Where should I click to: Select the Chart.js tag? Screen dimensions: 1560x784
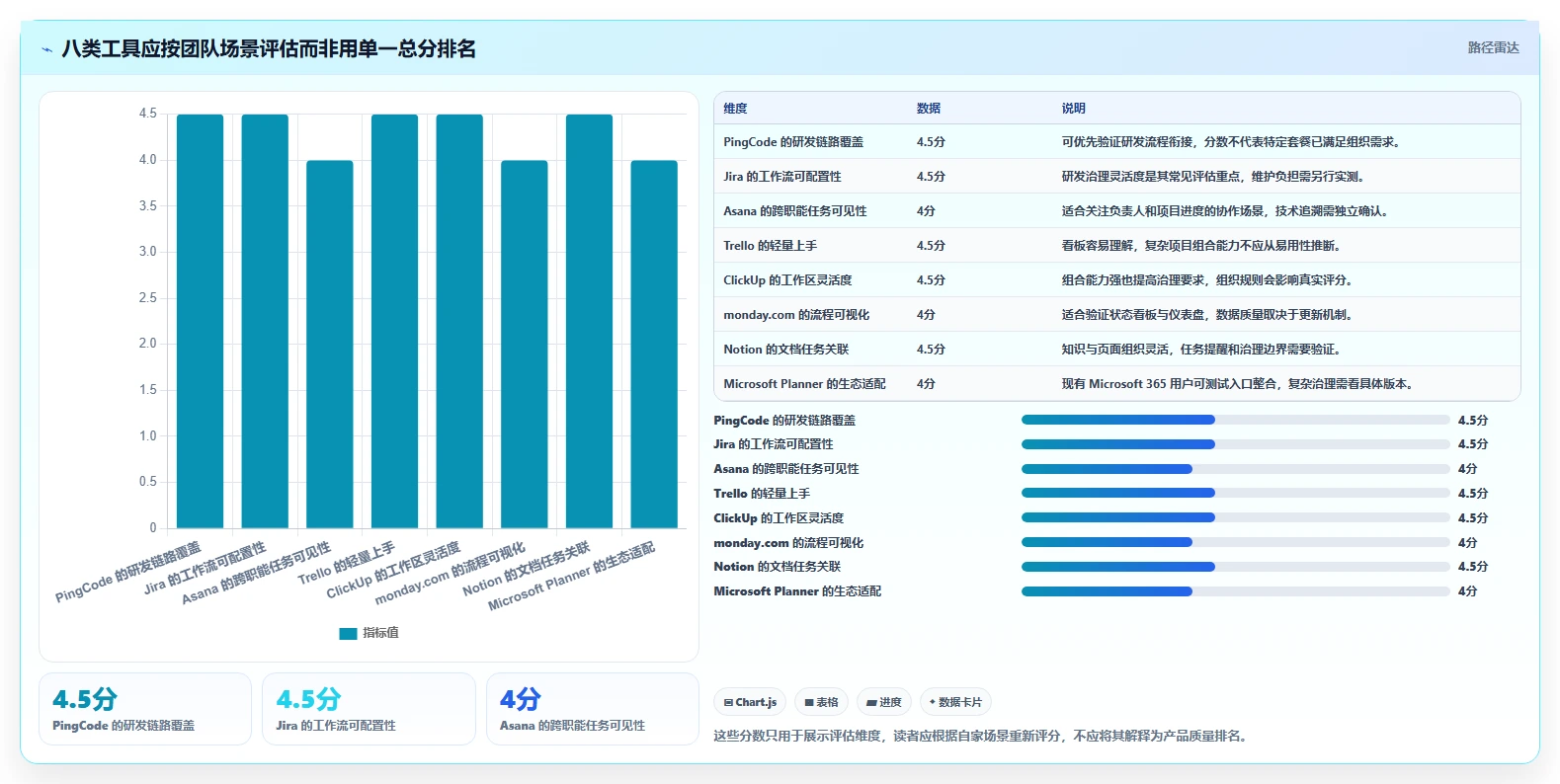(x=750, y=702)
